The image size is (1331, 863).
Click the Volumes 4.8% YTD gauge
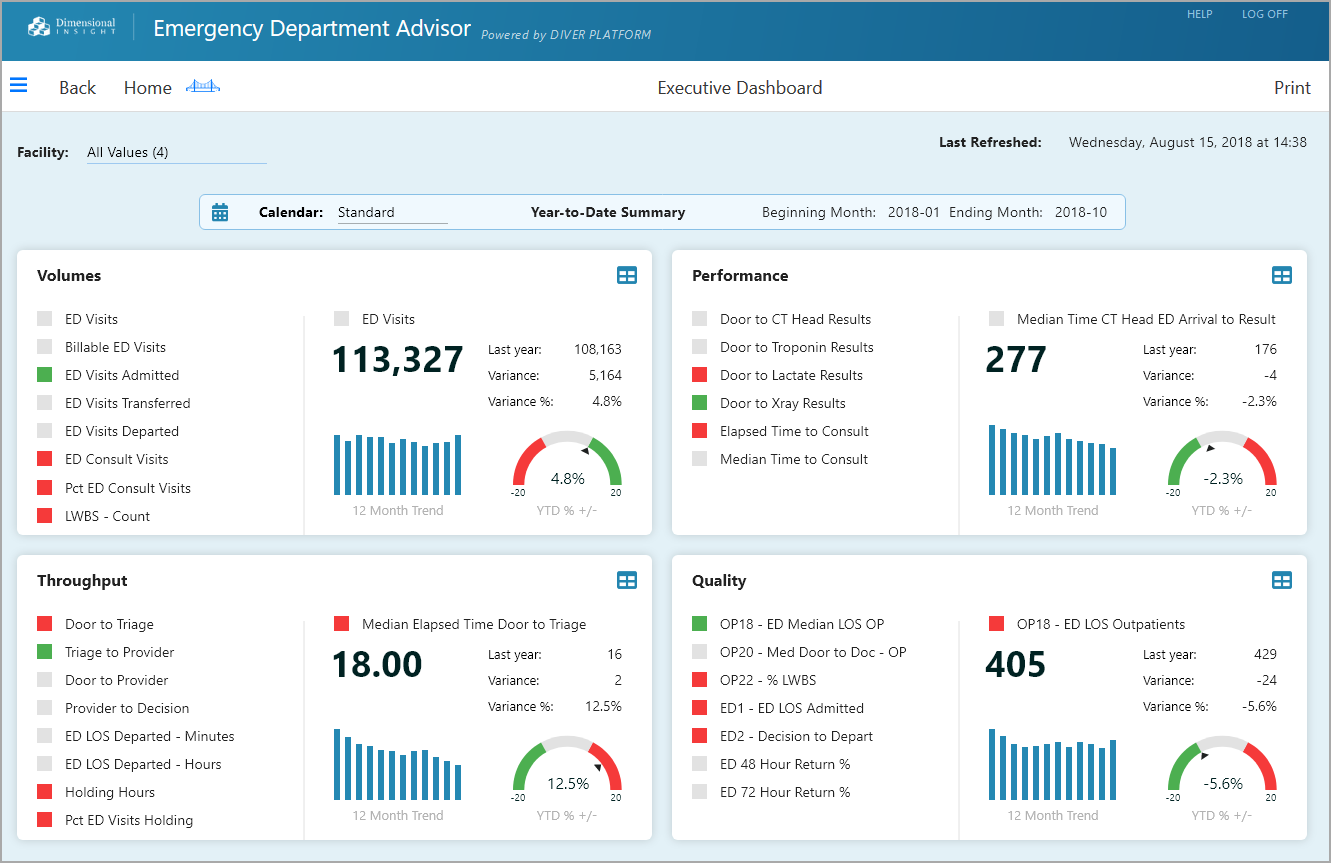pyautogui.click(x=567, y=462)
